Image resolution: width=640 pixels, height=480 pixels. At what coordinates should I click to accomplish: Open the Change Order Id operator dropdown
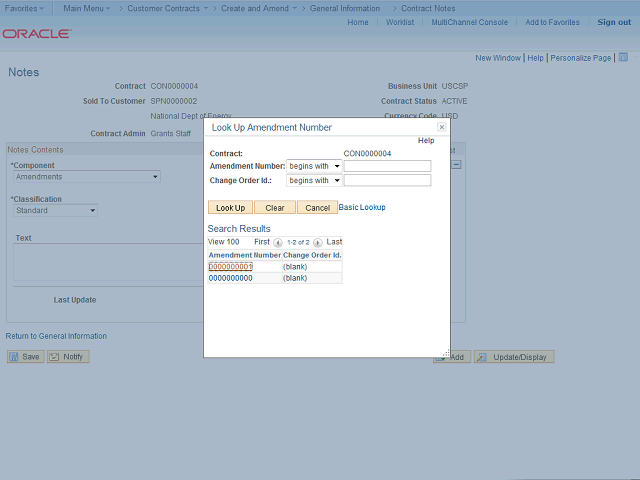point(314,180)
